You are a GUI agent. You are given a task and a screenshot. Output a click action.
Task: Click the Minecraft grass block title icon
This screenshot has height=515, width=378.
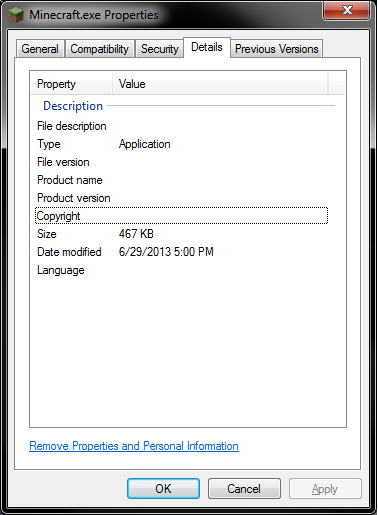[16, 15]
